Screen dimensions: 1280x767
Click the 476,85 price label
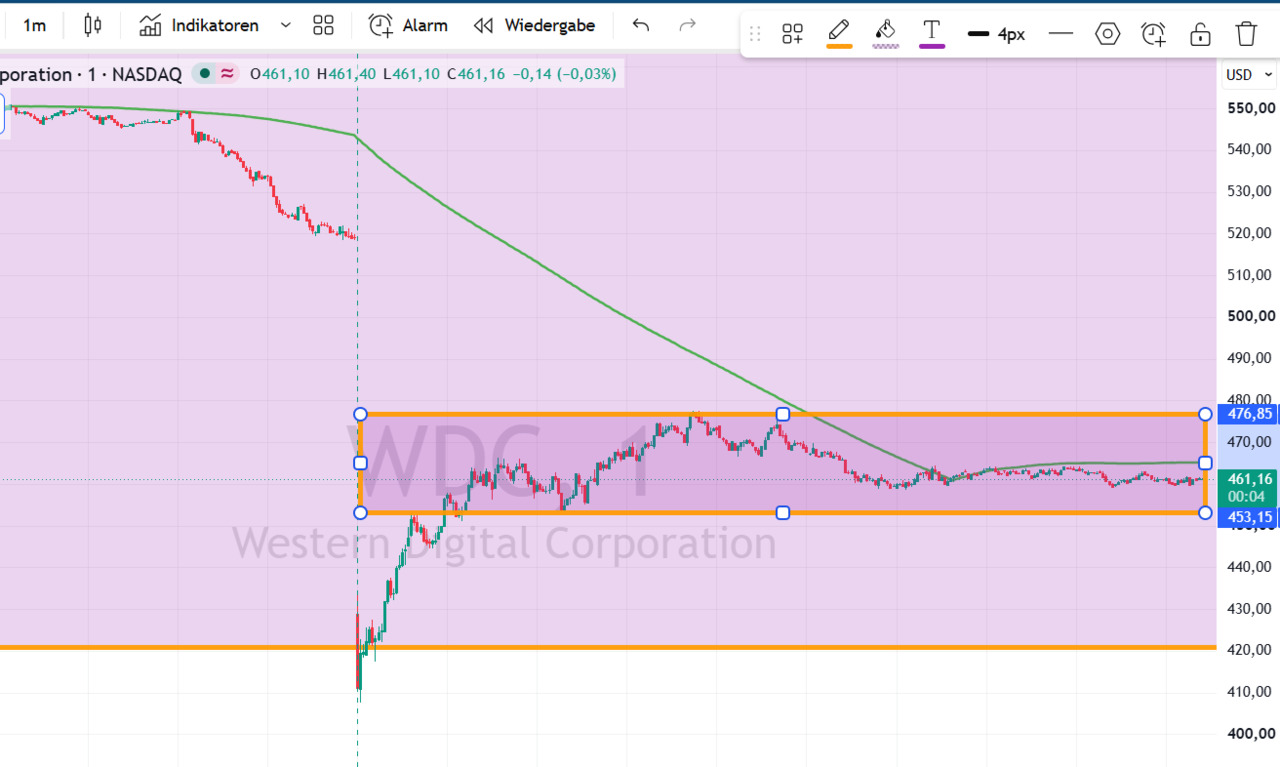pyautogui.click(x=1249, y=414)
